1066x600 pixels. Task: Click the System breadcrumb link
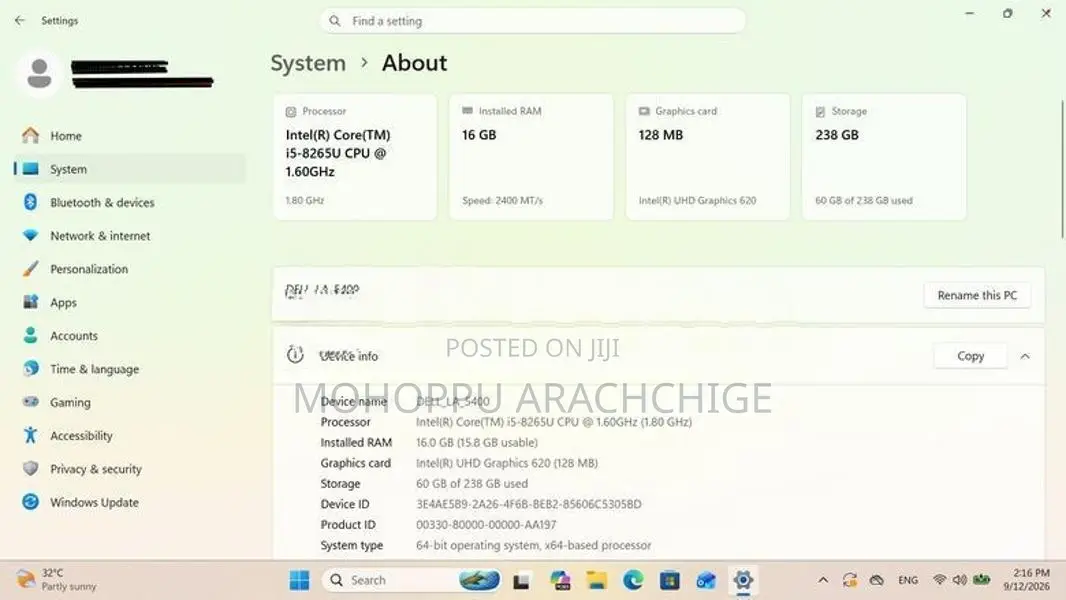click(x=308, y=63)
